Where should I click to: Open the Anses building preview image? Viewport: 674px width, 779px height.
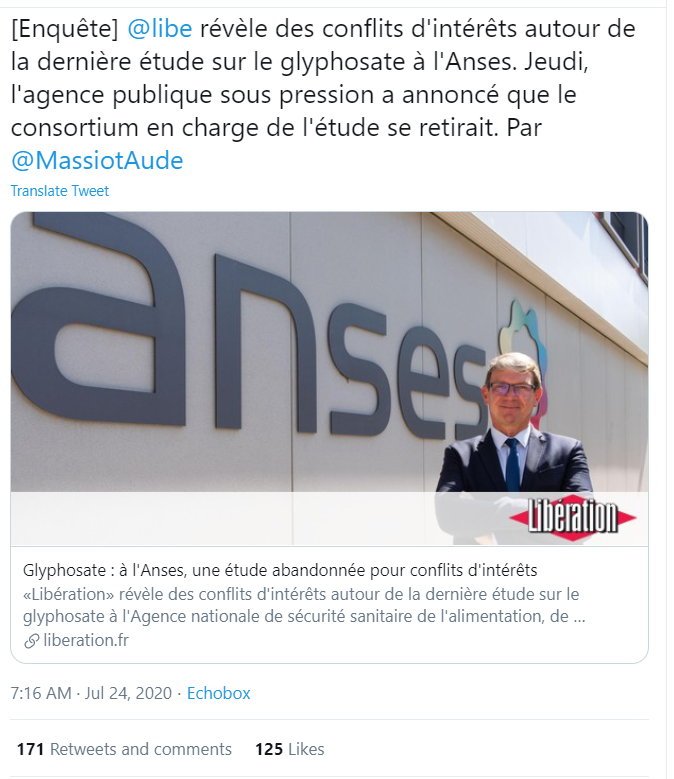(x=329, y=379)
